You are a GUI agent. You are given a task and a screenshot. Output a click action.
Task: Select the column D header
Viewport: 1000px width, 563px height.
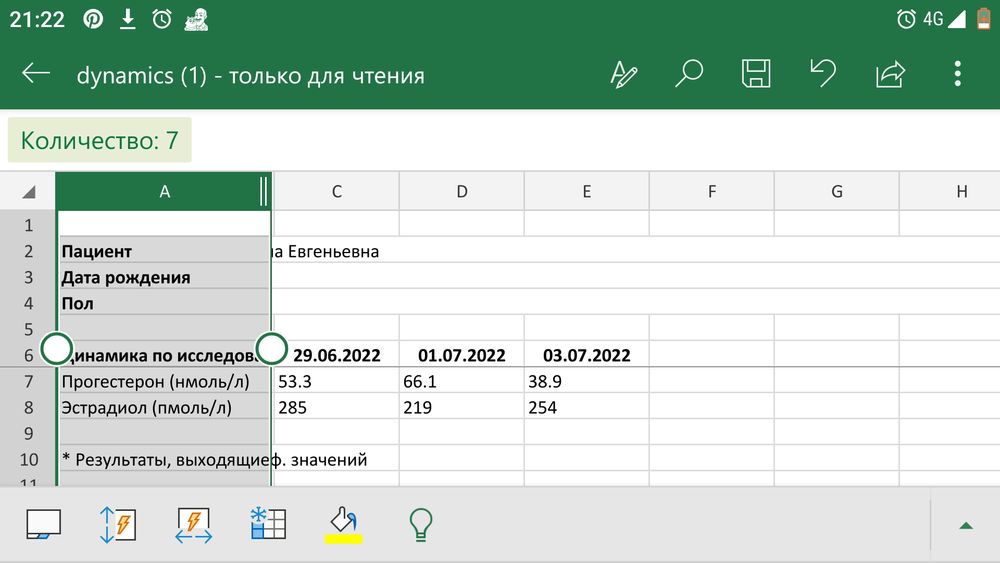coord(462,191)
